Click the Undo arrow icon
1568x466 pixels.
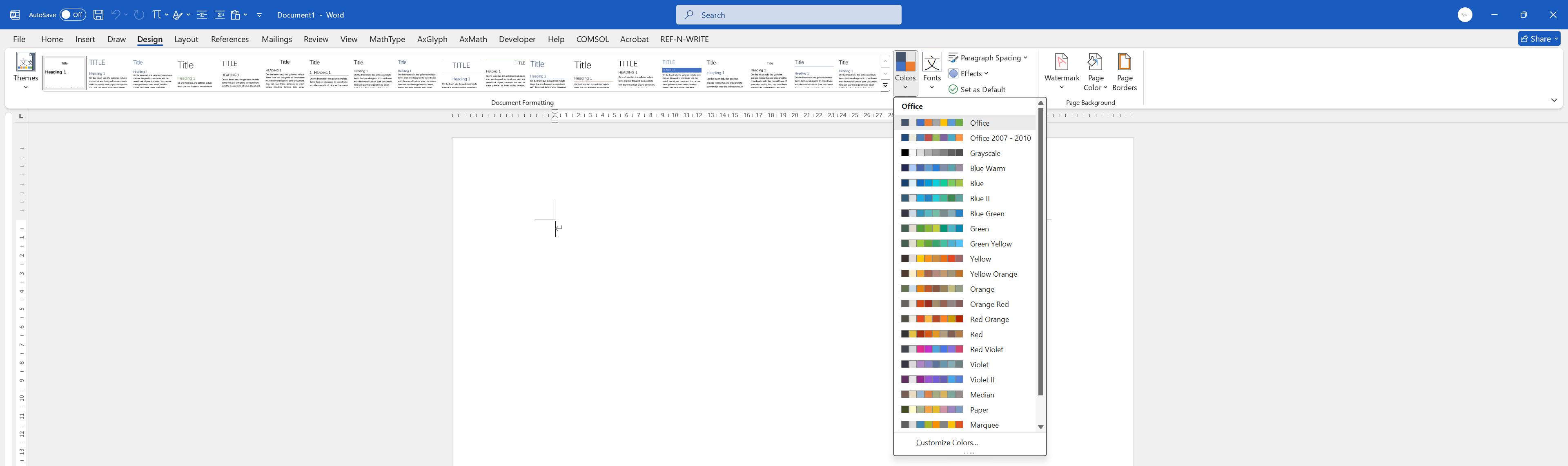(115, 15)
